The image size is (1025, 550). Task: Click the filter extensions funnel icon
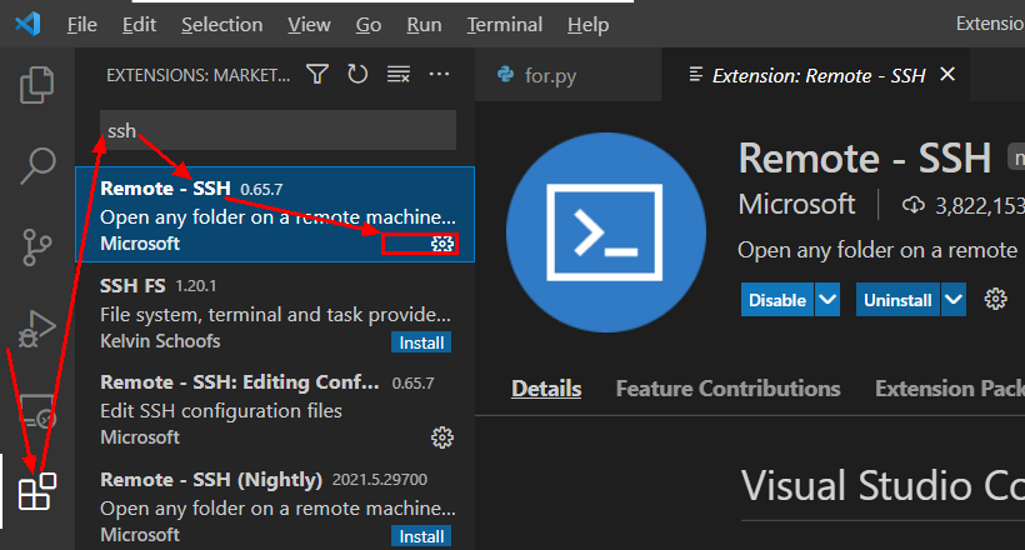point(317,74)
